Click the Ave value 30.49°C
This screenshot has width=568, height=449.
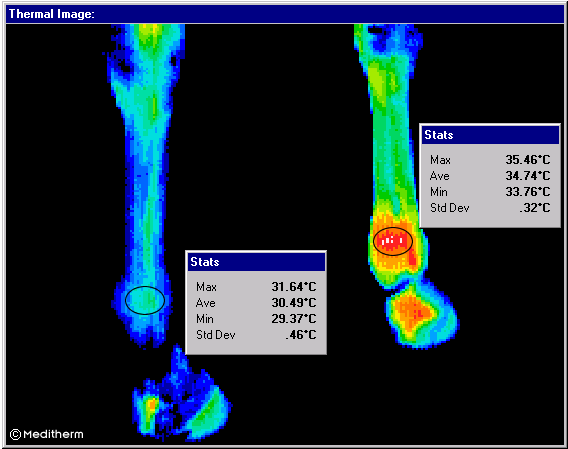click(x=294, y=303)
